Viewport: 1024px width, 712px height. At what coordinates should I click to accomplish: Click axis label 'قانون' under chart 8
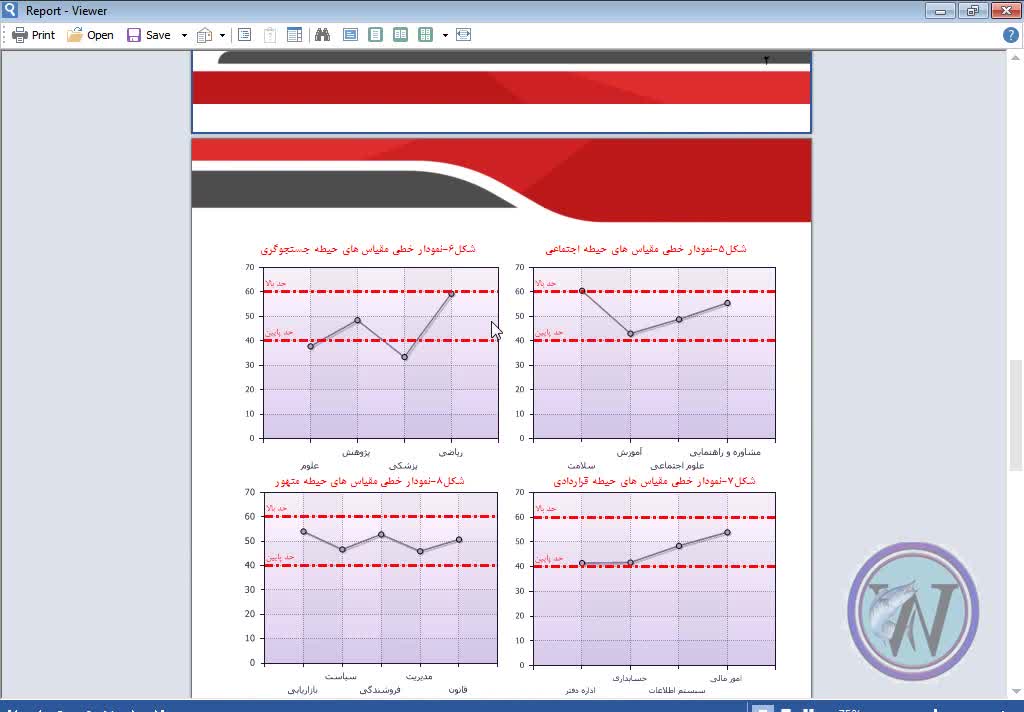[458, 690]
